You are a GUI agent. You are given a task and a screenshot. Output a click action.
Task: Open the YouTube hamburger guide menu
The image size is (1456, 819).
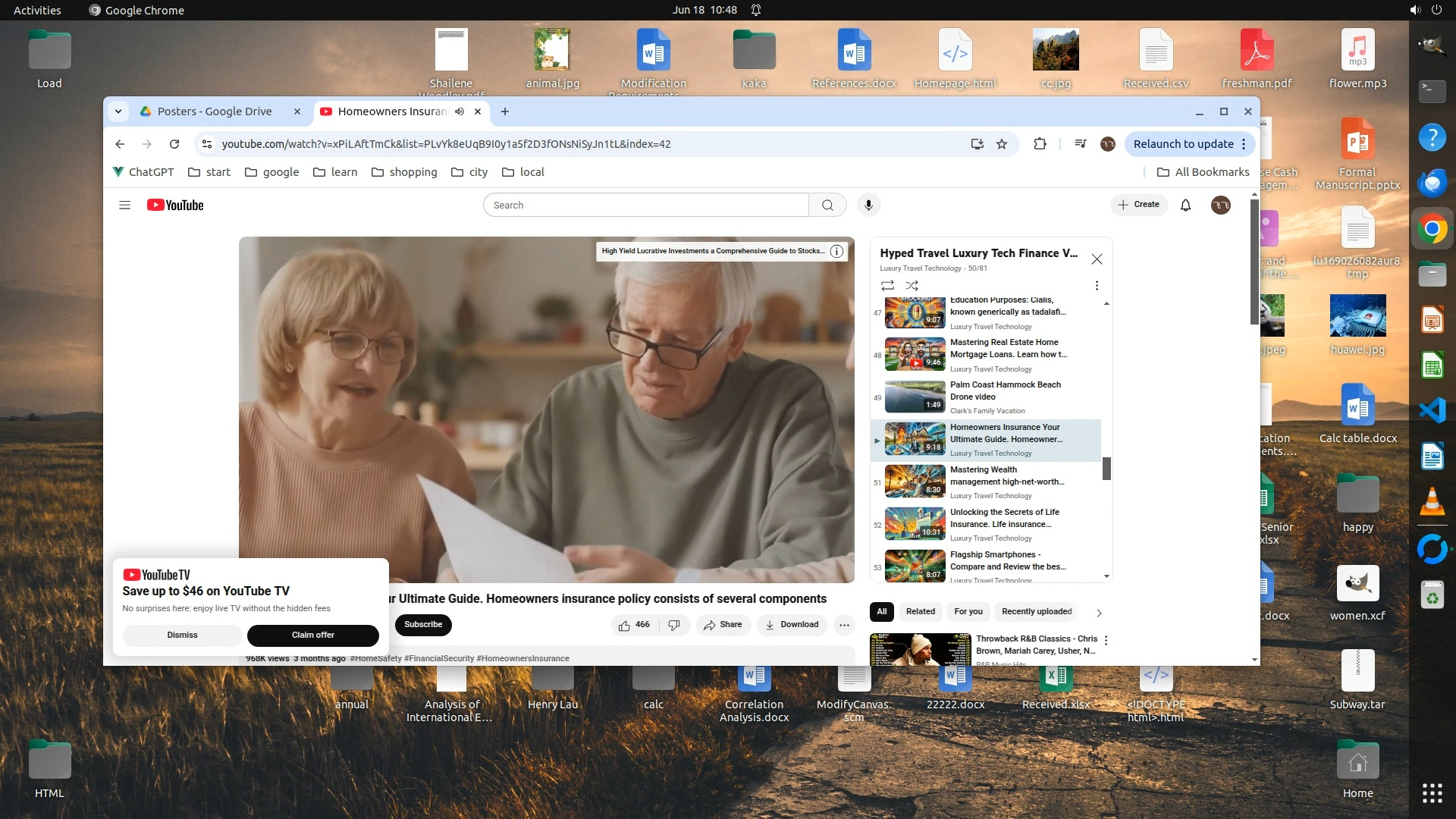[125, 205]
